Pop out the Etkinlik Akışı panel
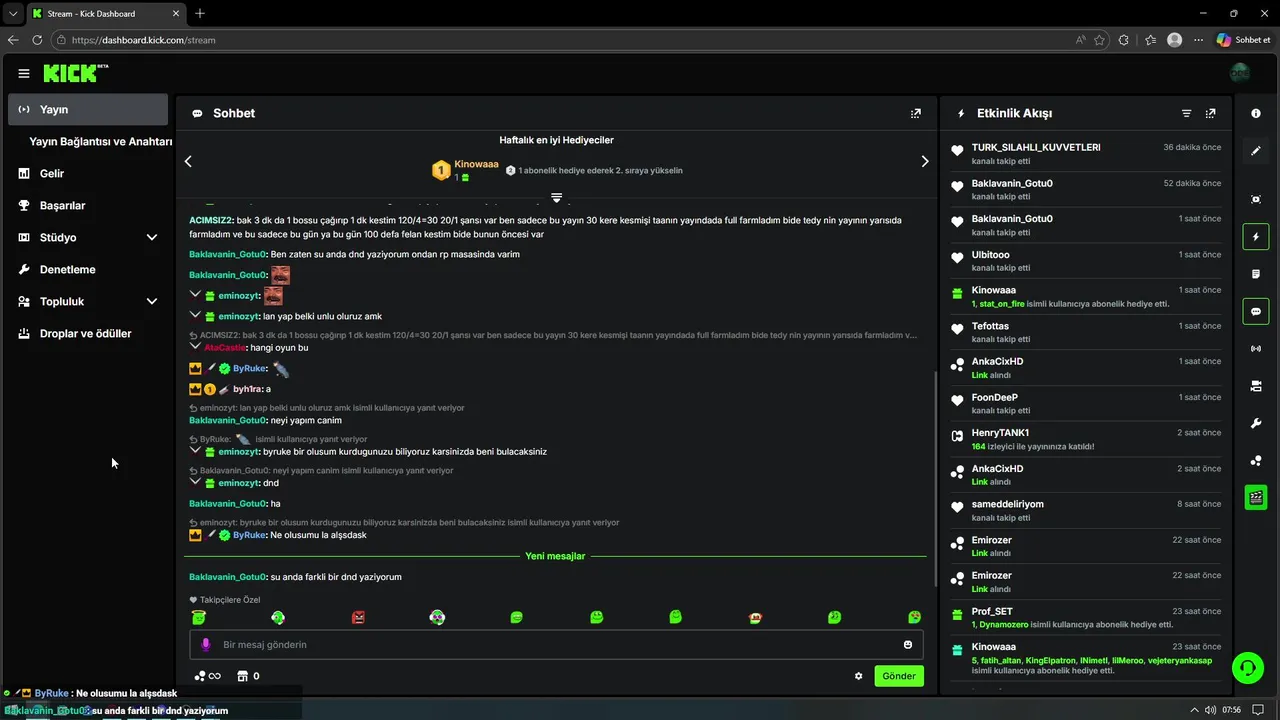This screenshot has width=1280, height=720. tap(1211, 113)
